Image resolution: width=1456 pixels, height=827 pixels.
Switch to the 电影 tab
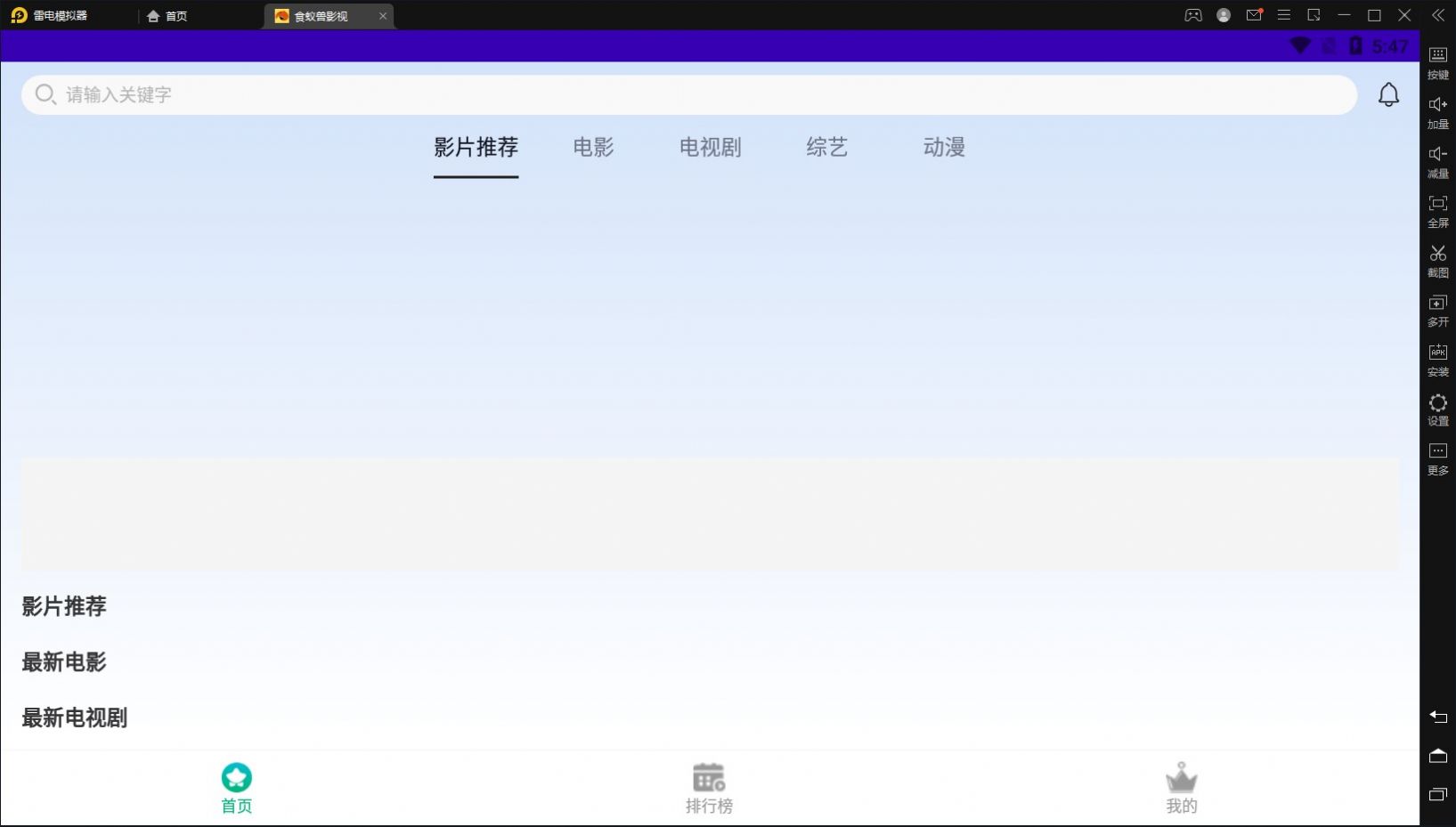click(593, 148)
